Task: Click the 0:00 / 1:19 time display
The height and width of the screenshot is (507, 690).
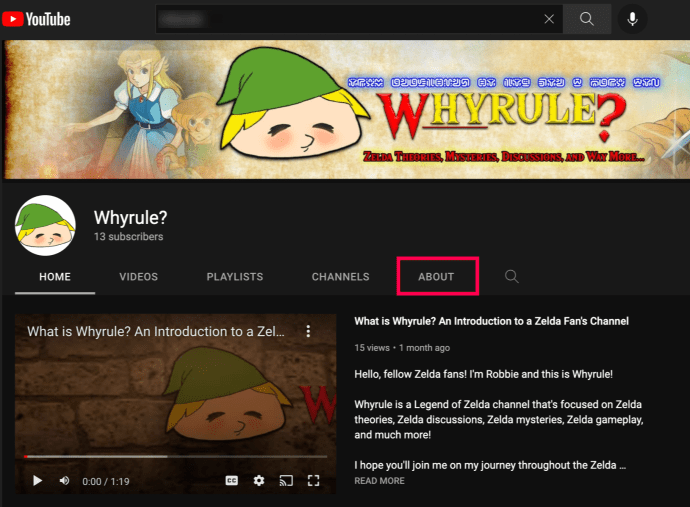Action: click(x=106, y=481)
